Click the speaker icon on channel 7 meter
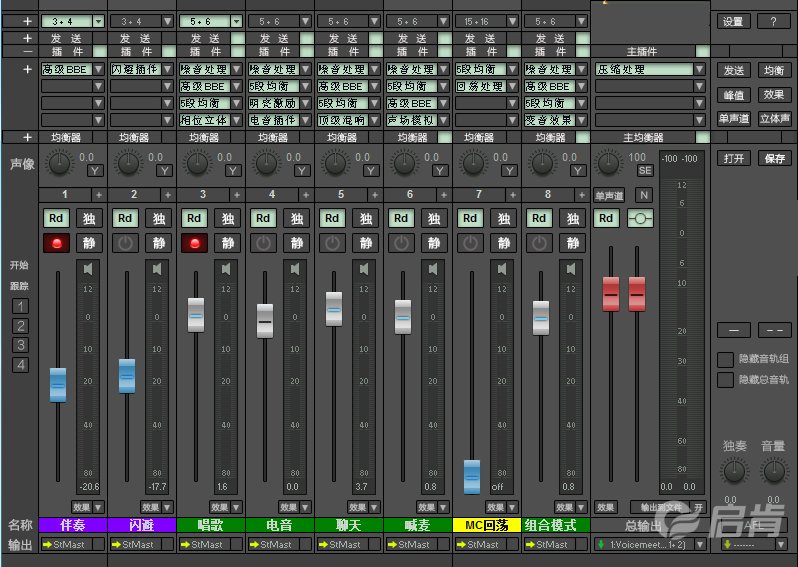 pyautogui.click(x=502, y=269)
